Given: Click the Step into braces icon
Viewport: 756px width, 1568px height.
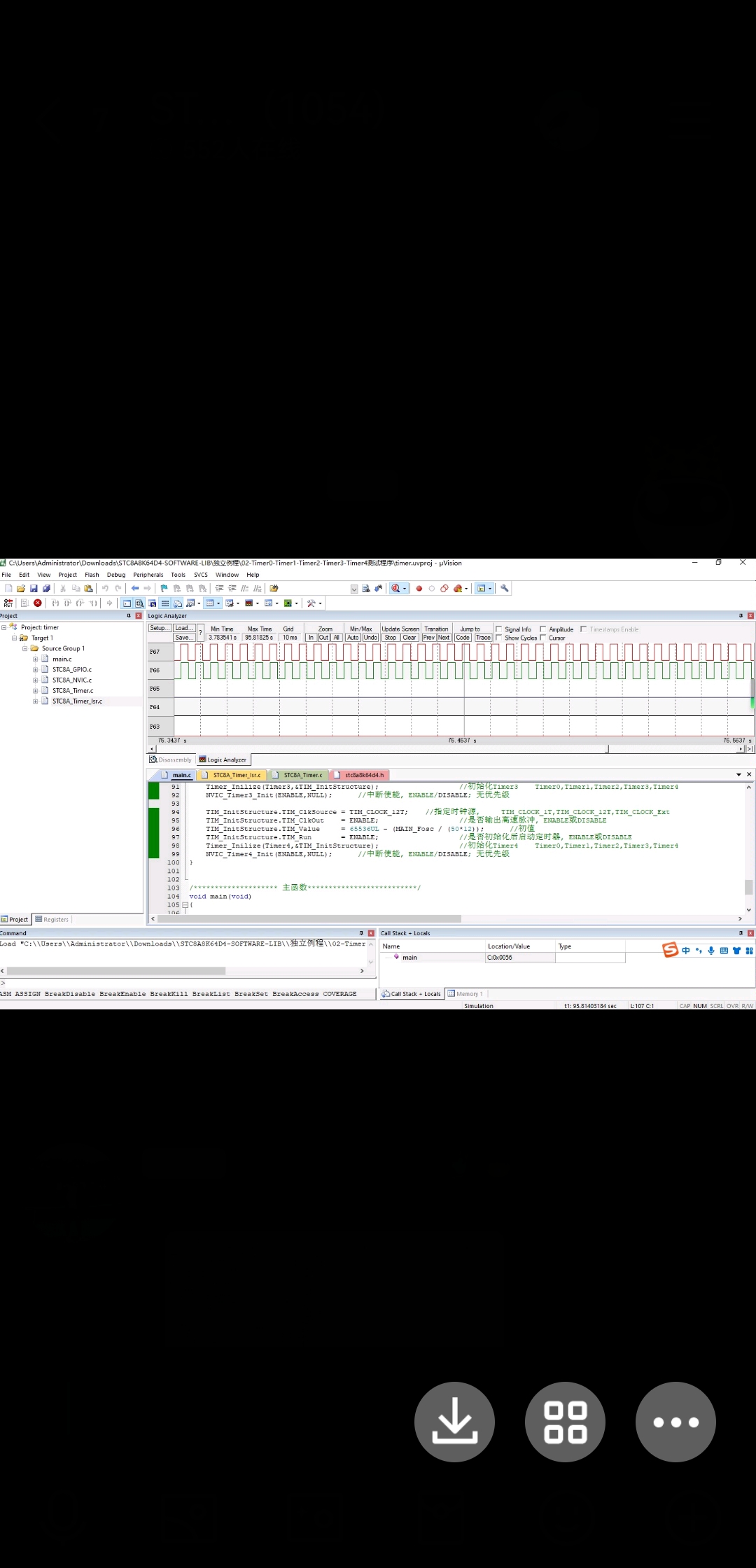Looking at the screenshot, I should point(55,603).
